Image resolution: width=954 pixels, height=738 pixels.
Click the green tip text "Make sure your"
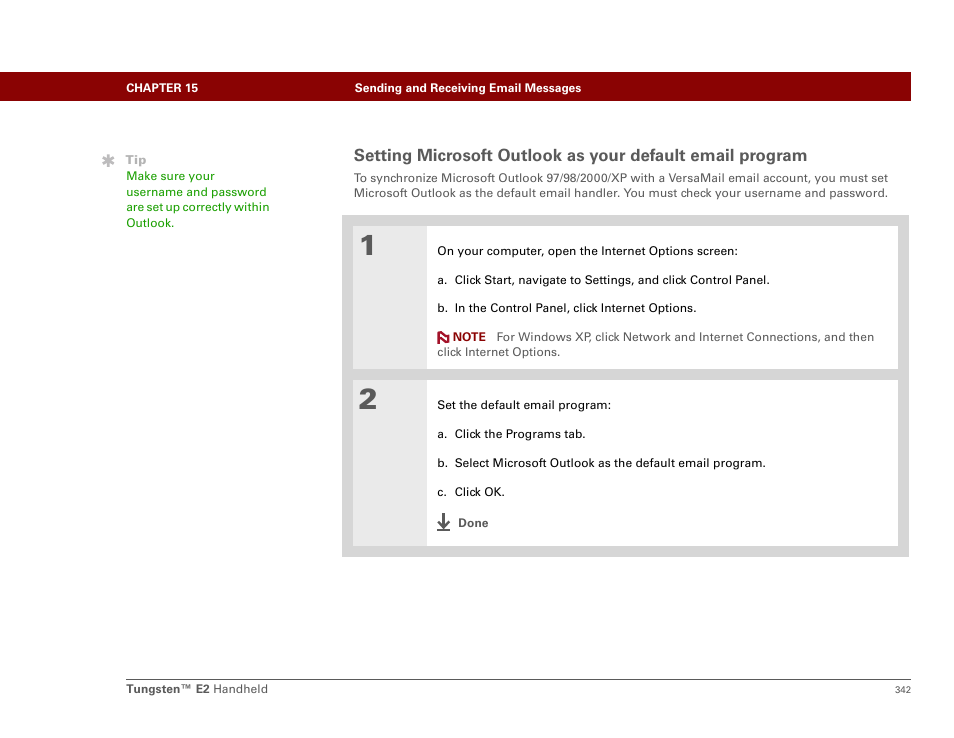tap(170, 176)
